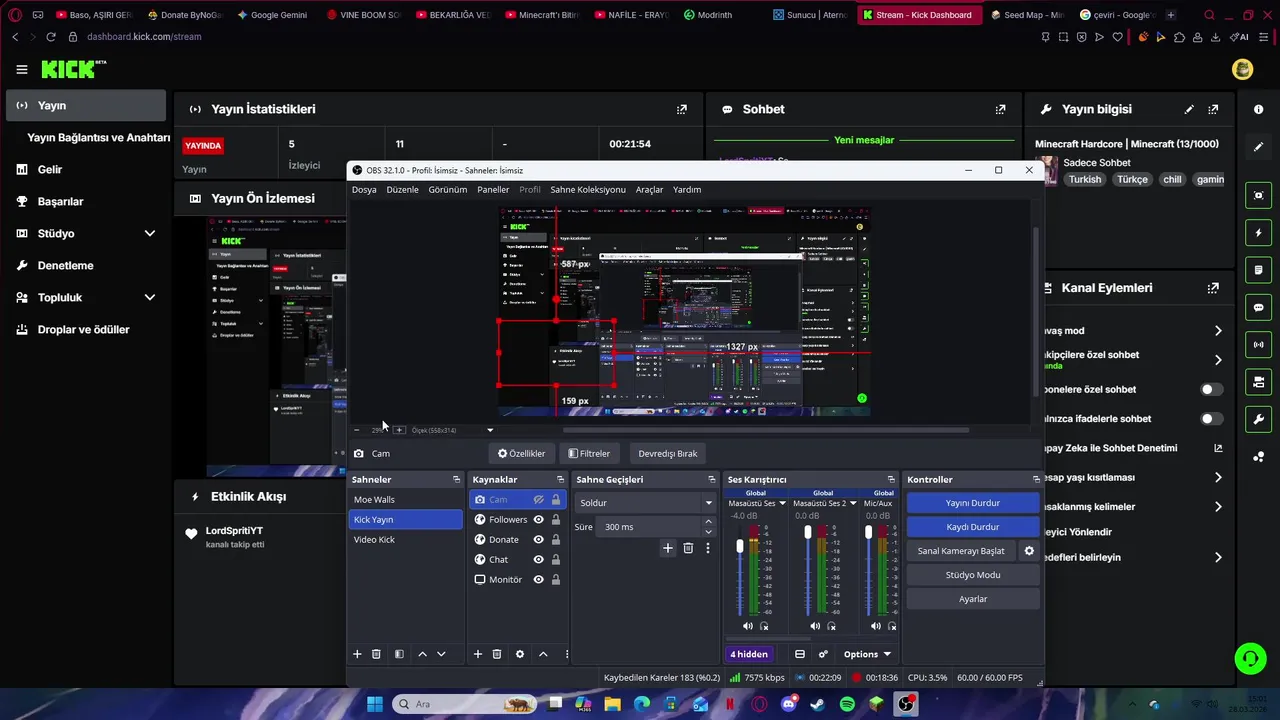Open scene filters icon in Sahneler toolbar
The image size is (1280, 720).
click(399, 654)
